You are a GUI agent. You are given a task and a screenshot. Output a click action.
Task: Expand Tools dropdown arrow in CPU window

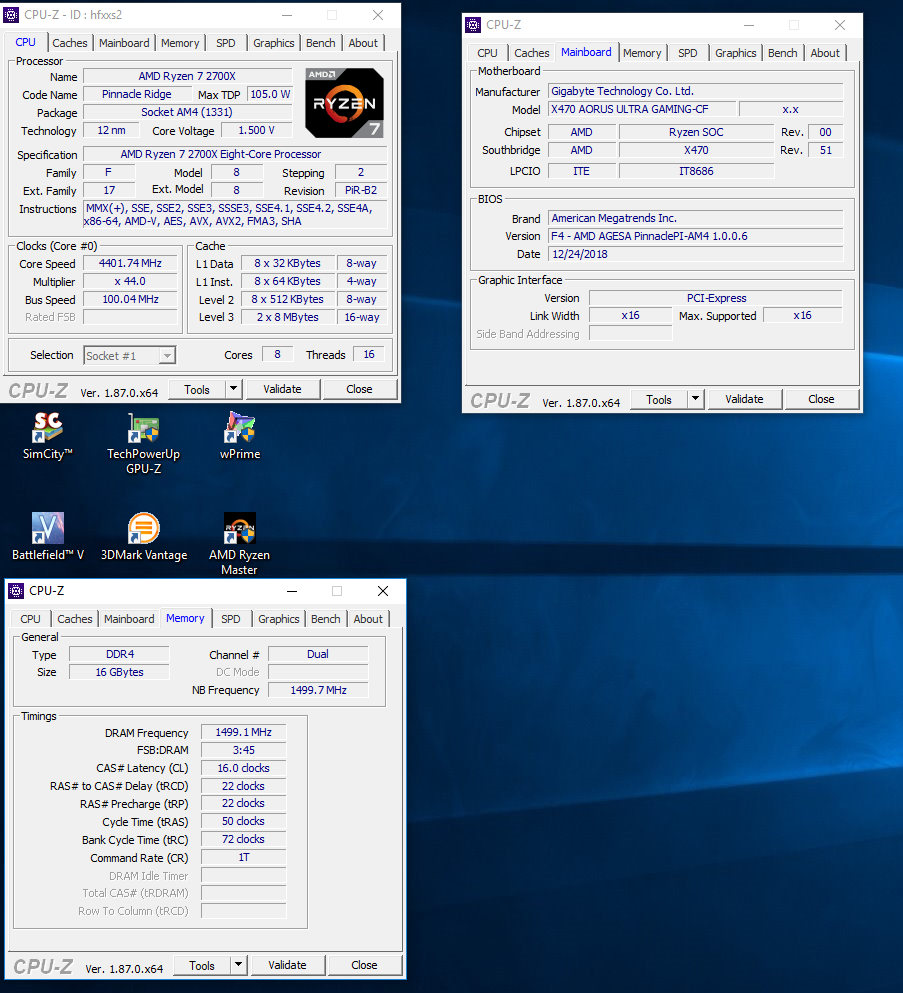pyautogui.click(x=234, y=389)
